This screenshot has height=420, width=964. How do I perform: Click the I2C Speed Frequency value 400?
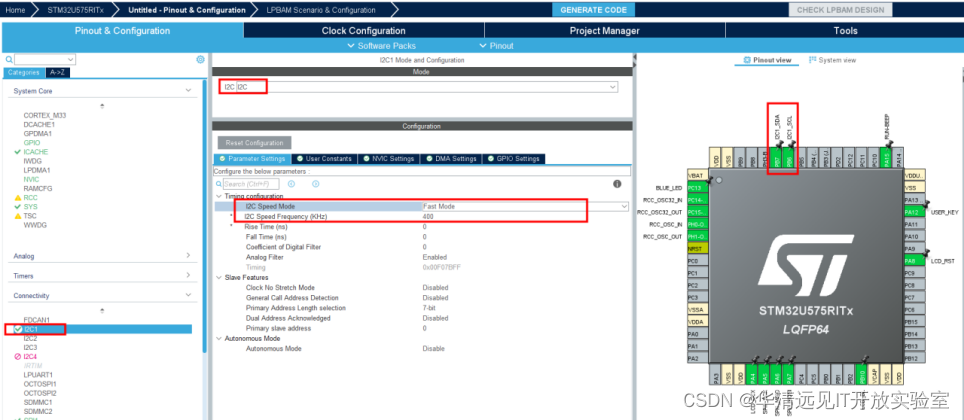[x=427, y=217]
